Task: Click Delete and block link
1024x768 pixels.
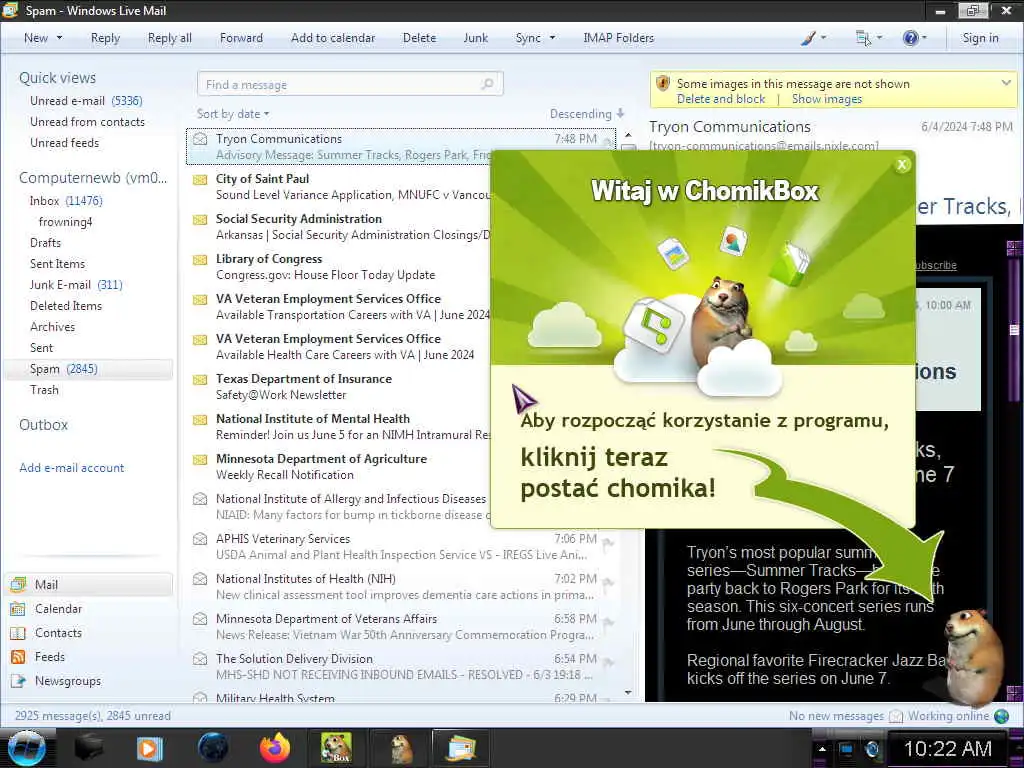Action: (x=720, y=99)
